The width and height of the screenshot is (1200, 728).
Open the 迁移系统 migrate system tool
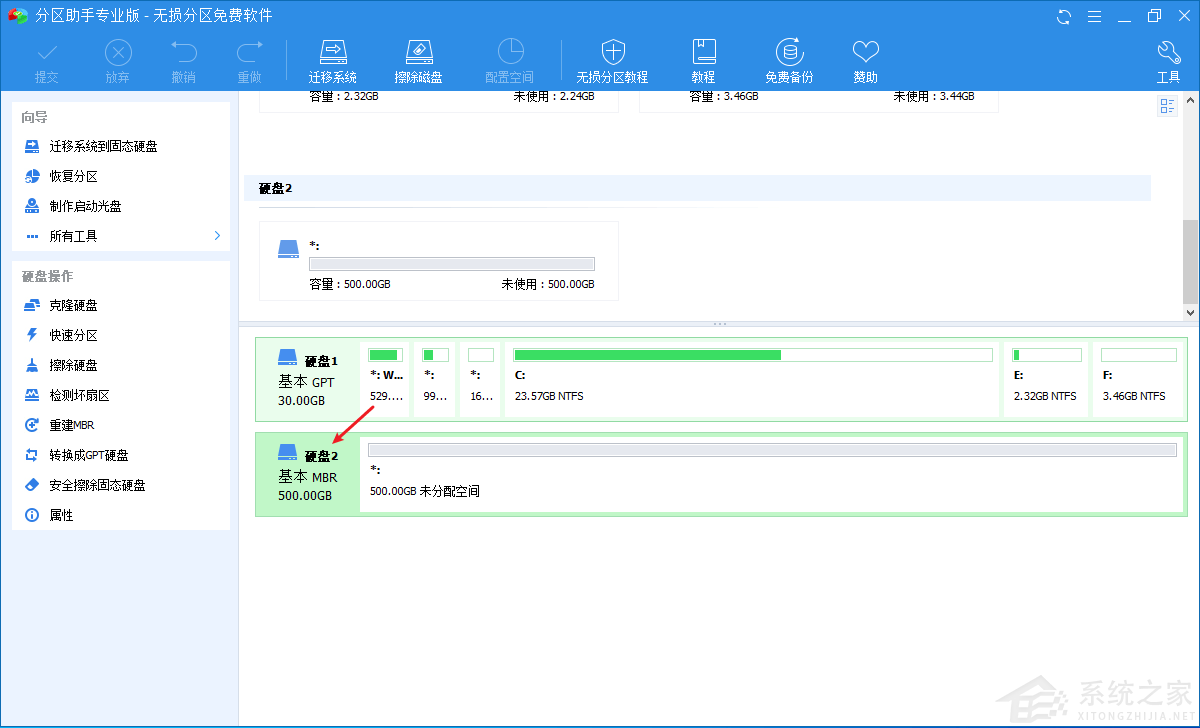pos(333,61)
